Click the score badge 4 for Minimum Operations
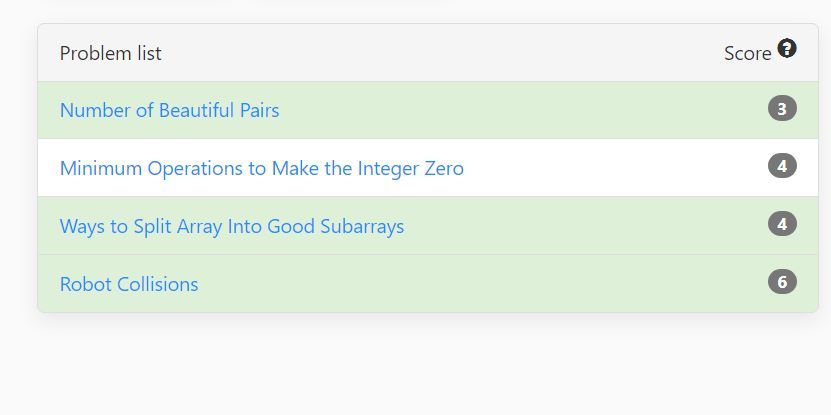 coord(782,166)
